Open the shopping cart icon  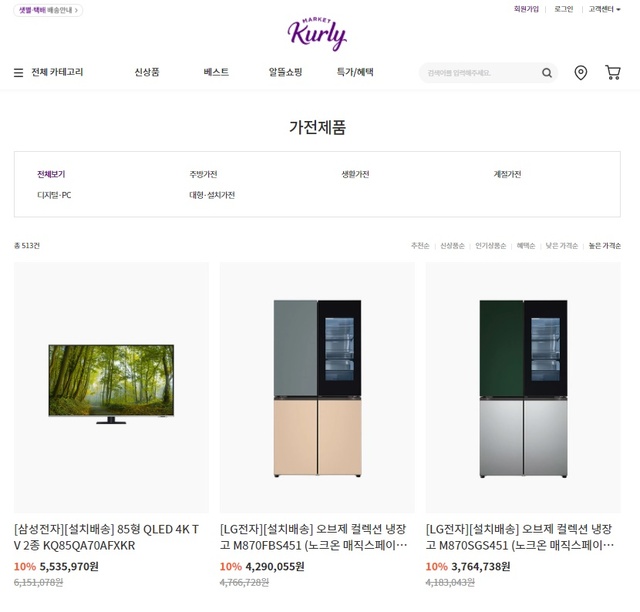coord(612,73)
